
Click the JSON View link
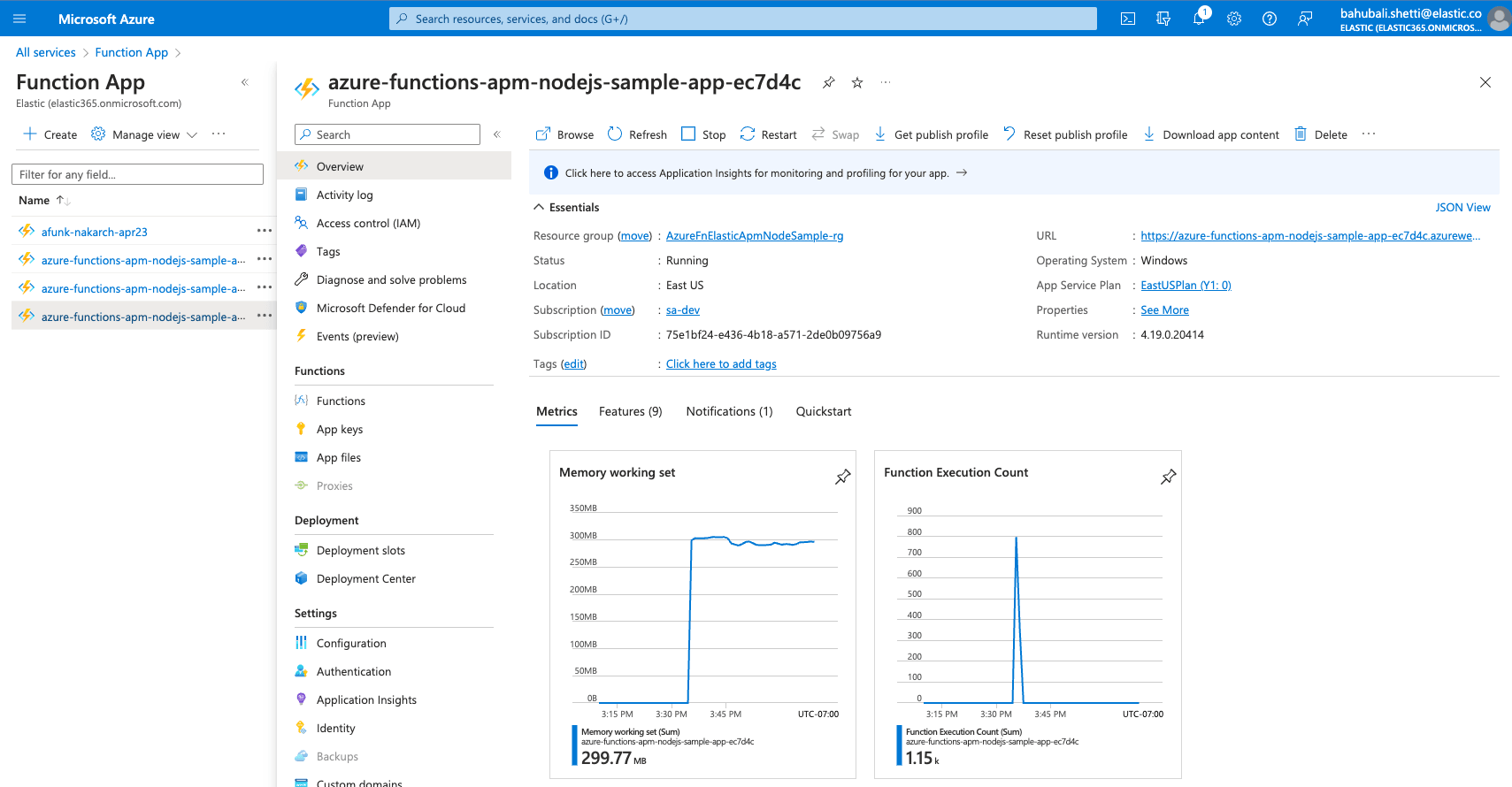pyautogui.click(x=1462, y=207)
